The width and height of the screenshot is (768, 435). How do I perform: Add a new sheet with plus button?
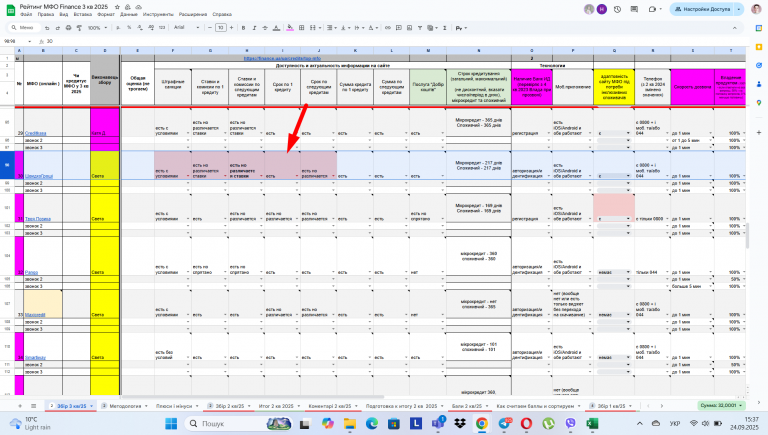tap(20, 406)
